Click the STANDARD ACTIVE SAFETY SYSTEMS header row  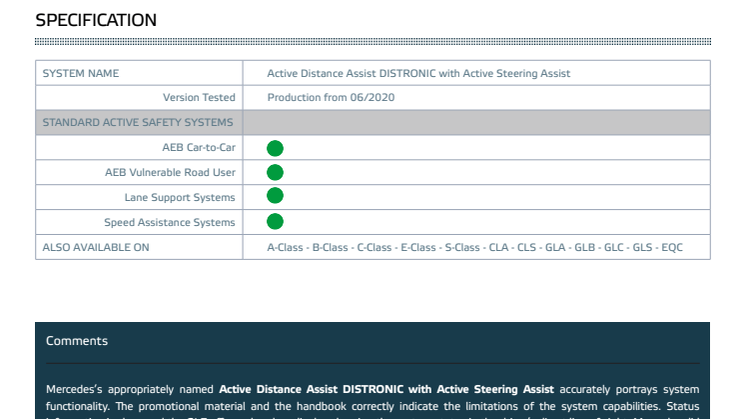pyautogui.click(x=373, y=123)
